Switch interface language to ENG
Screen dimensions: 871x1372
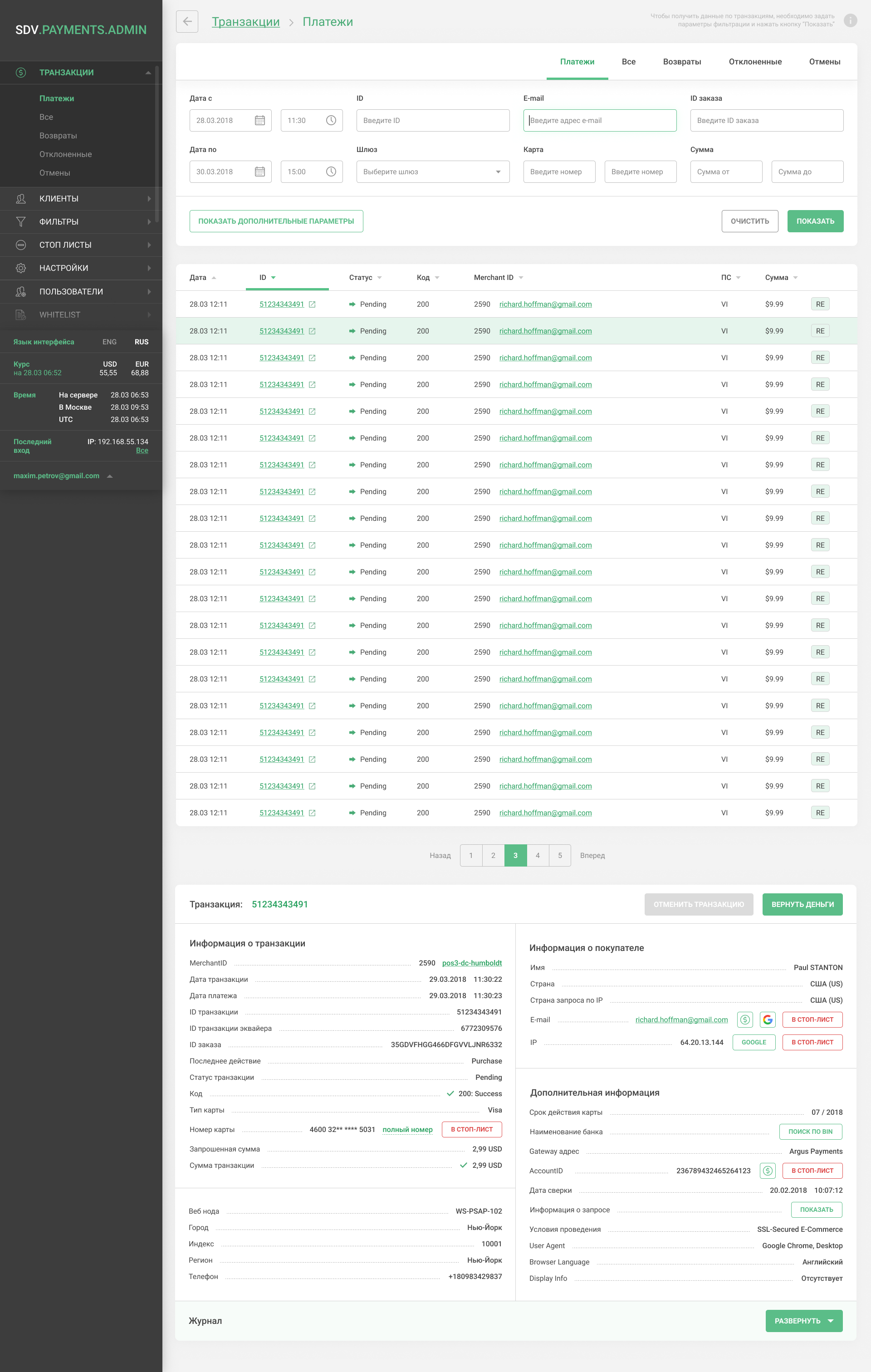109,342
